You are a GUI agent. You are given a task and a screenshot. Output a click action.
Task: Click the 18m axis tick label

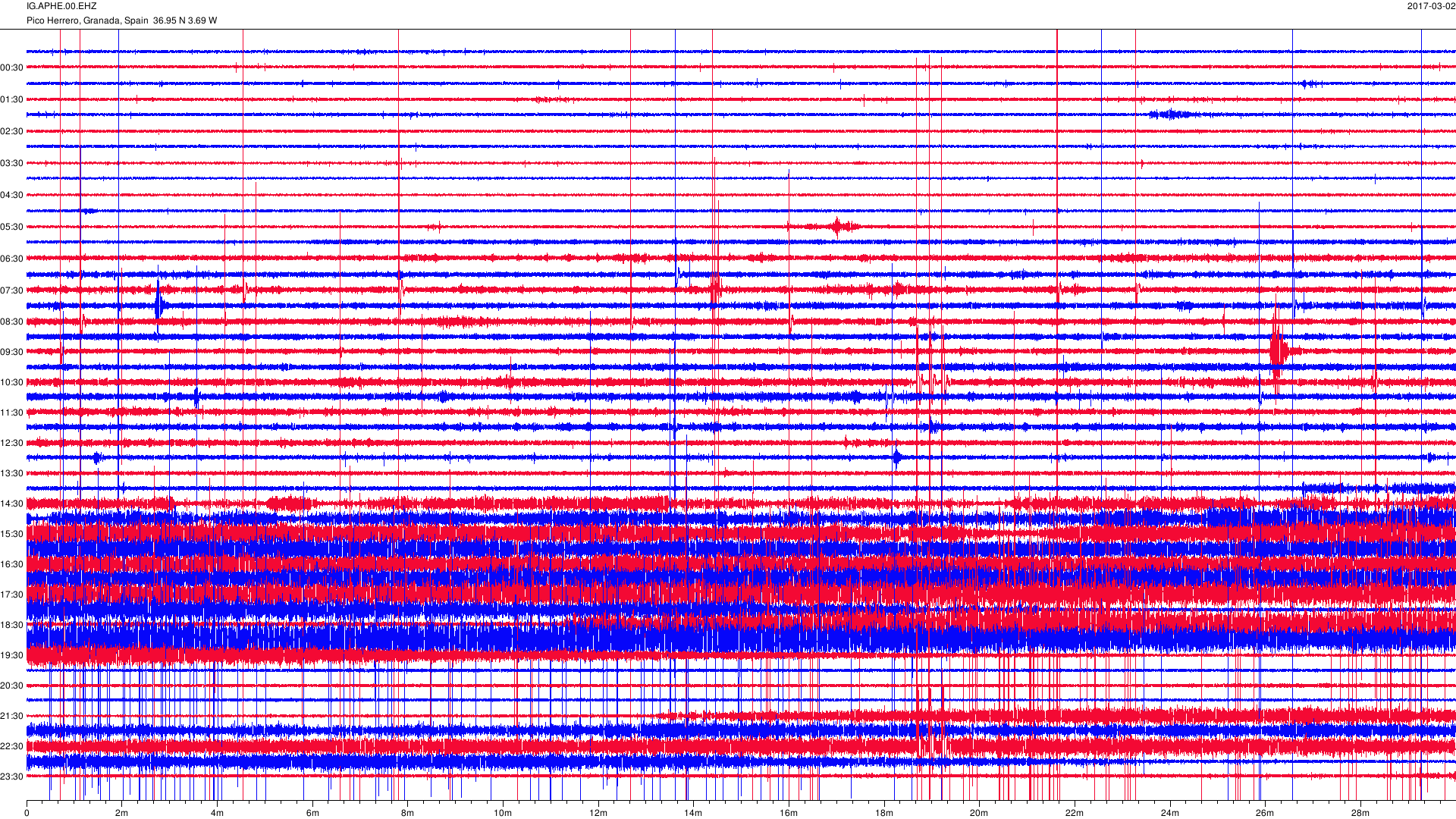point(884,813)
